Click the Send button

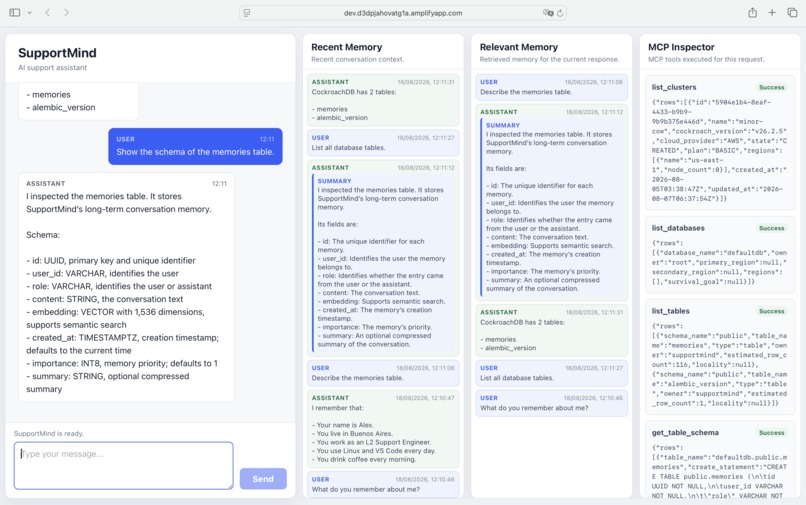click(x=263, y=479)
